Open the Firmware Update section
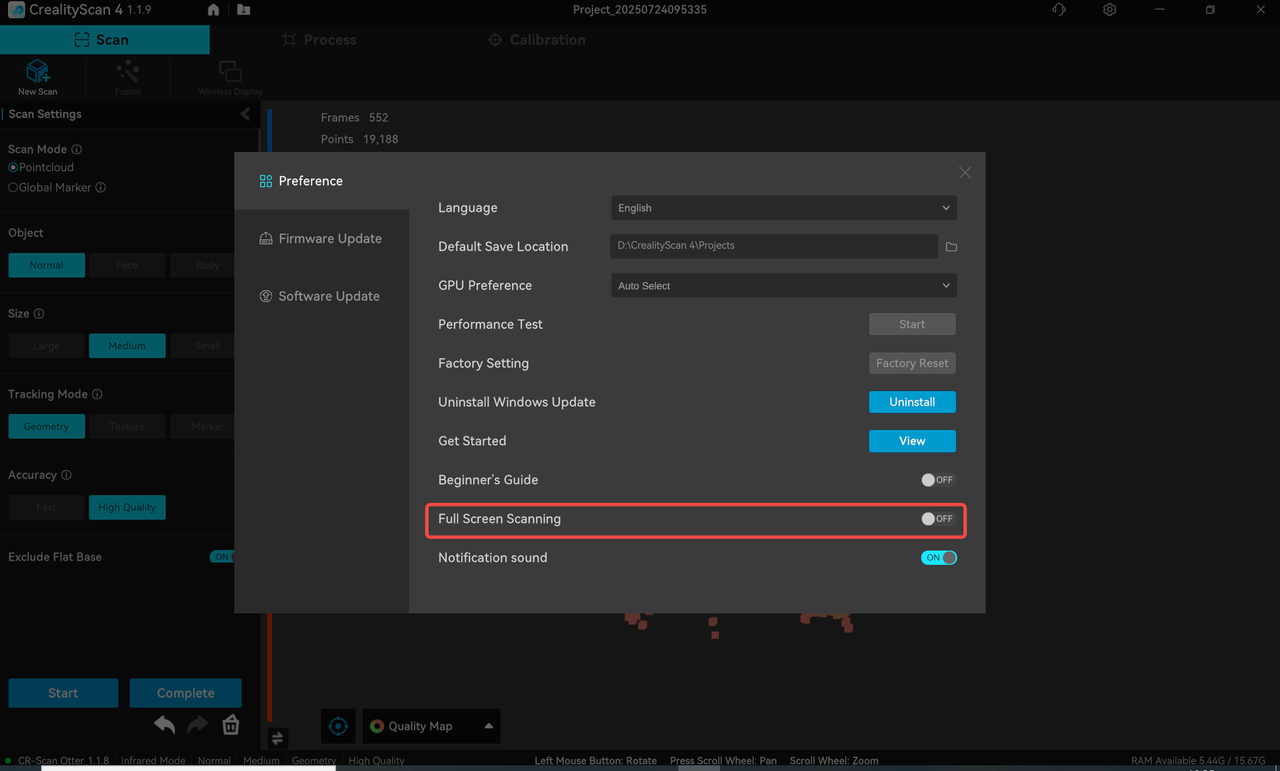 tap(329, 239)
